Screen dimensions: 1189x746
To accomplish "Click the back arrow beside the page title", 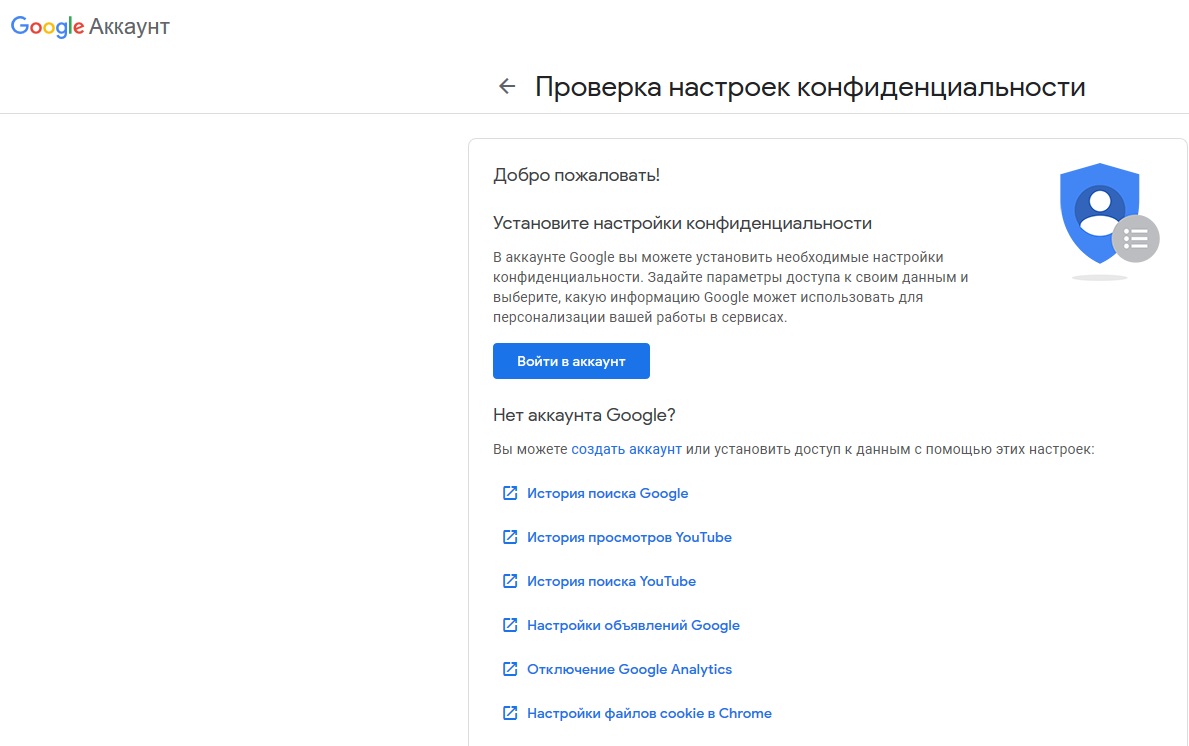I will coord(507,86).
